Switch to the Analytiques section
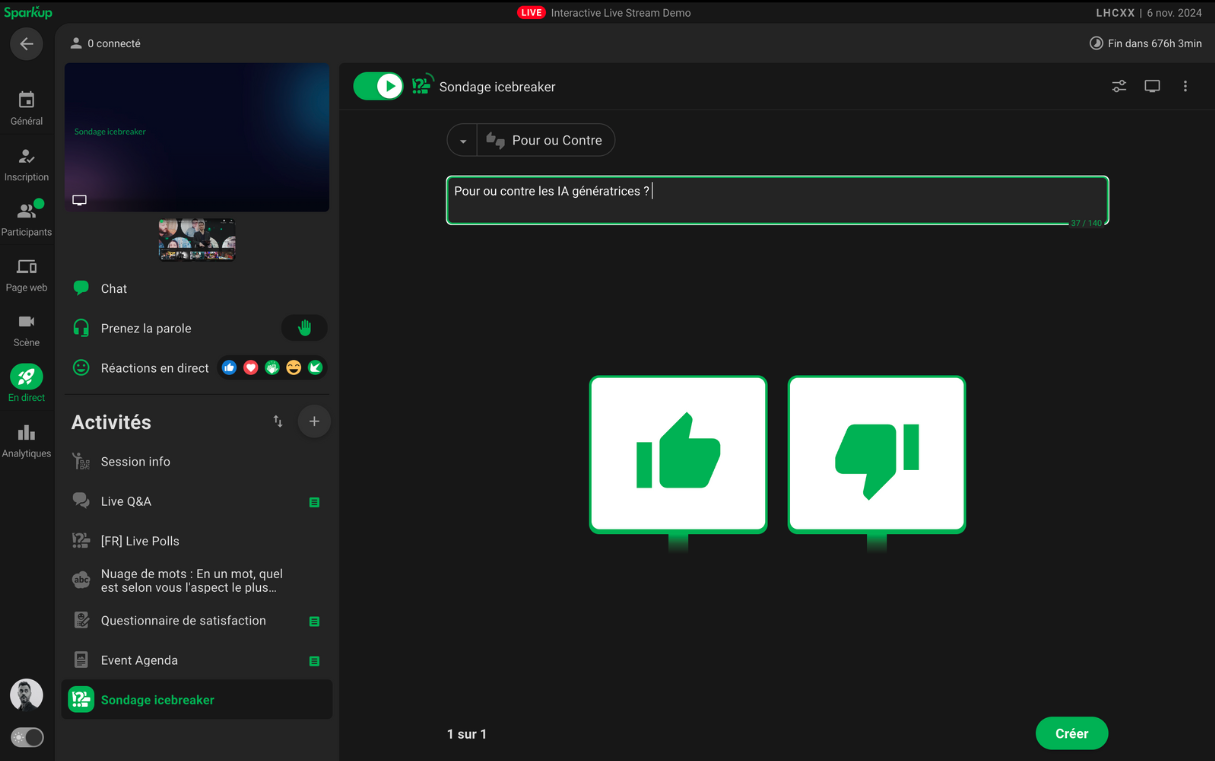Image resolution: width=1215 pixels, height=761 pixels. 27,440
